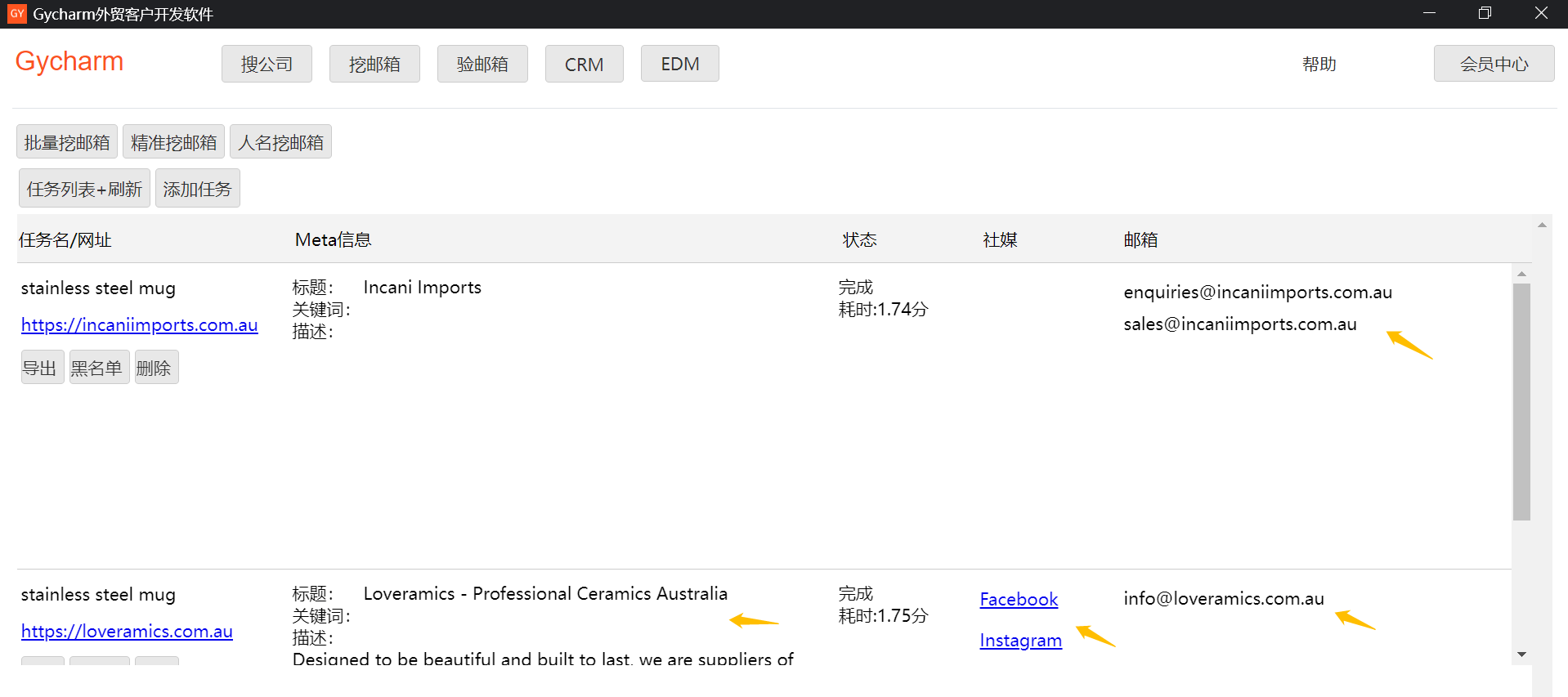
Task: Click the 状态 column header
Action: coord(859,239)
